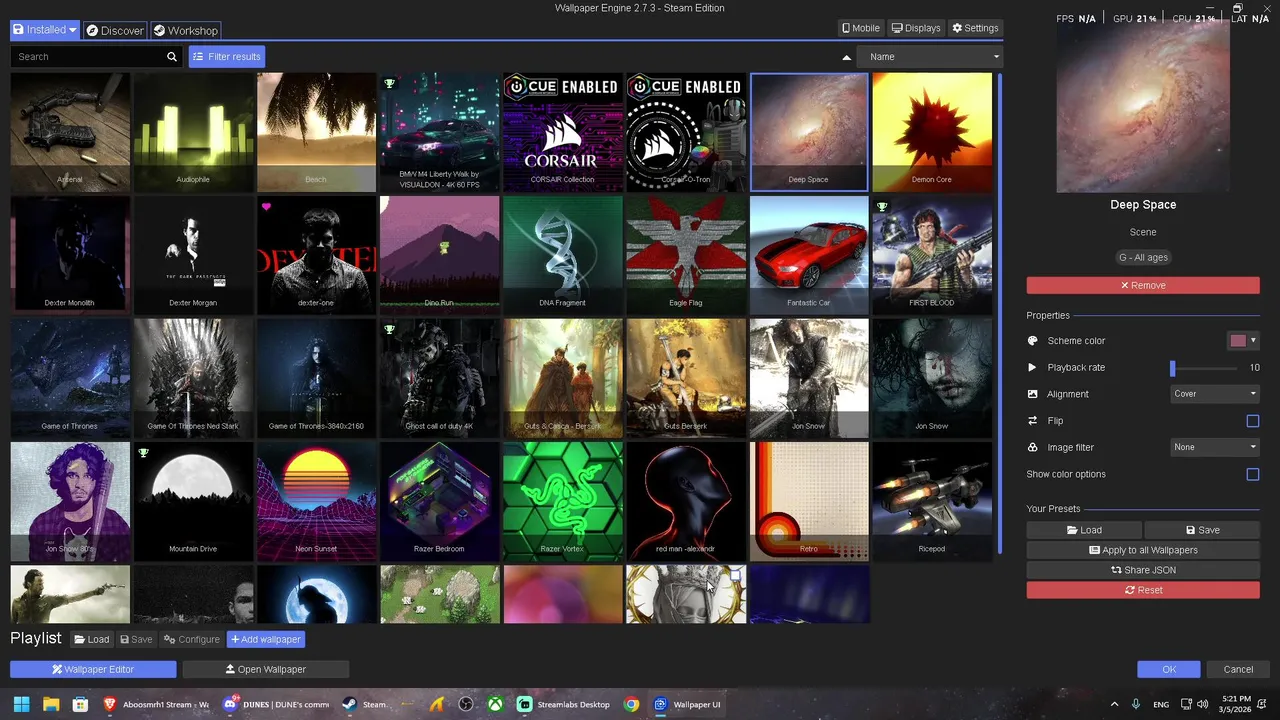Click the Filter results button

(x=226, y=57)
